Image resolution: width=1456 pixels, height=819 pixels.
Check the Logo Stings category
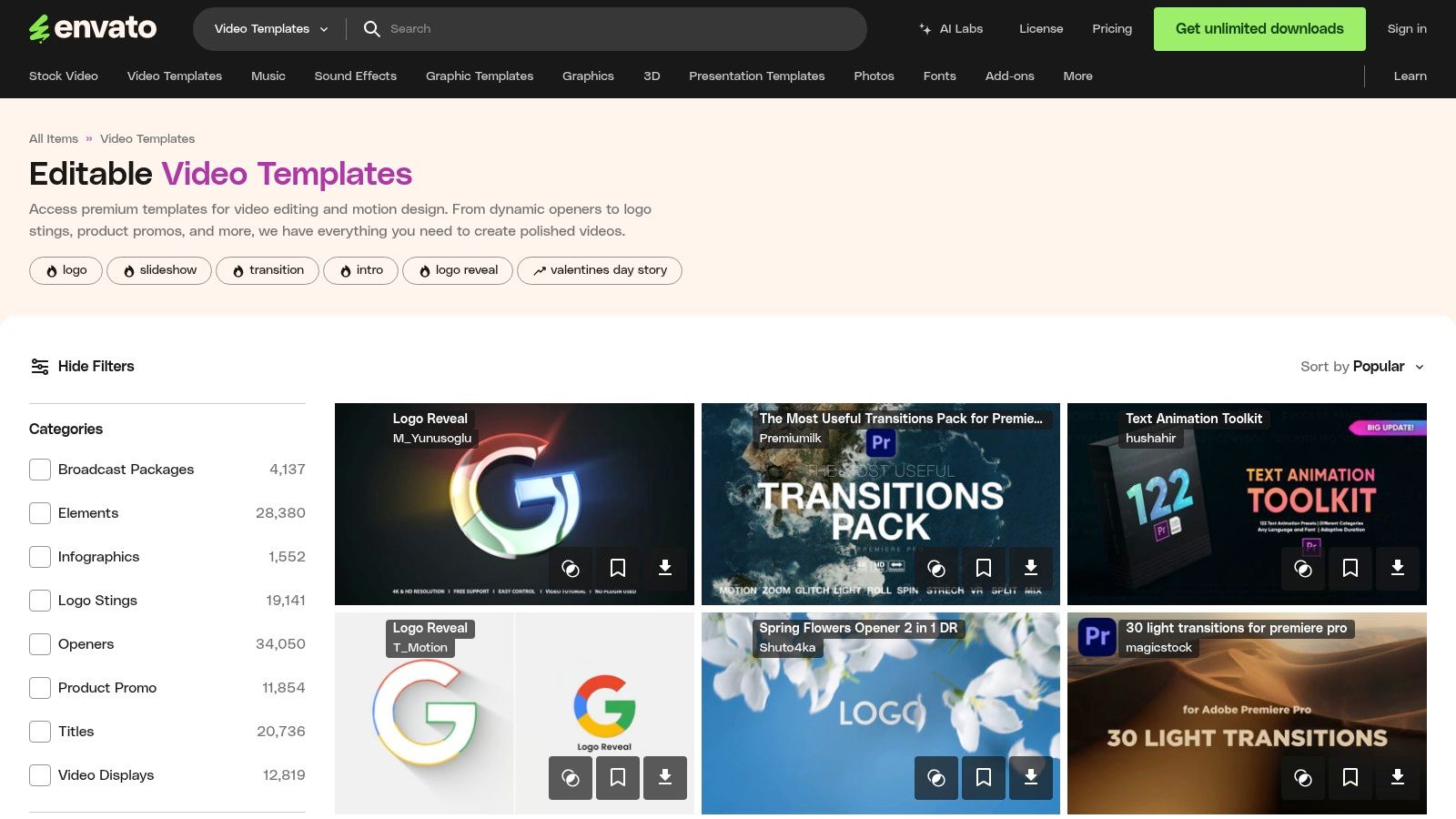click(40, 601)
